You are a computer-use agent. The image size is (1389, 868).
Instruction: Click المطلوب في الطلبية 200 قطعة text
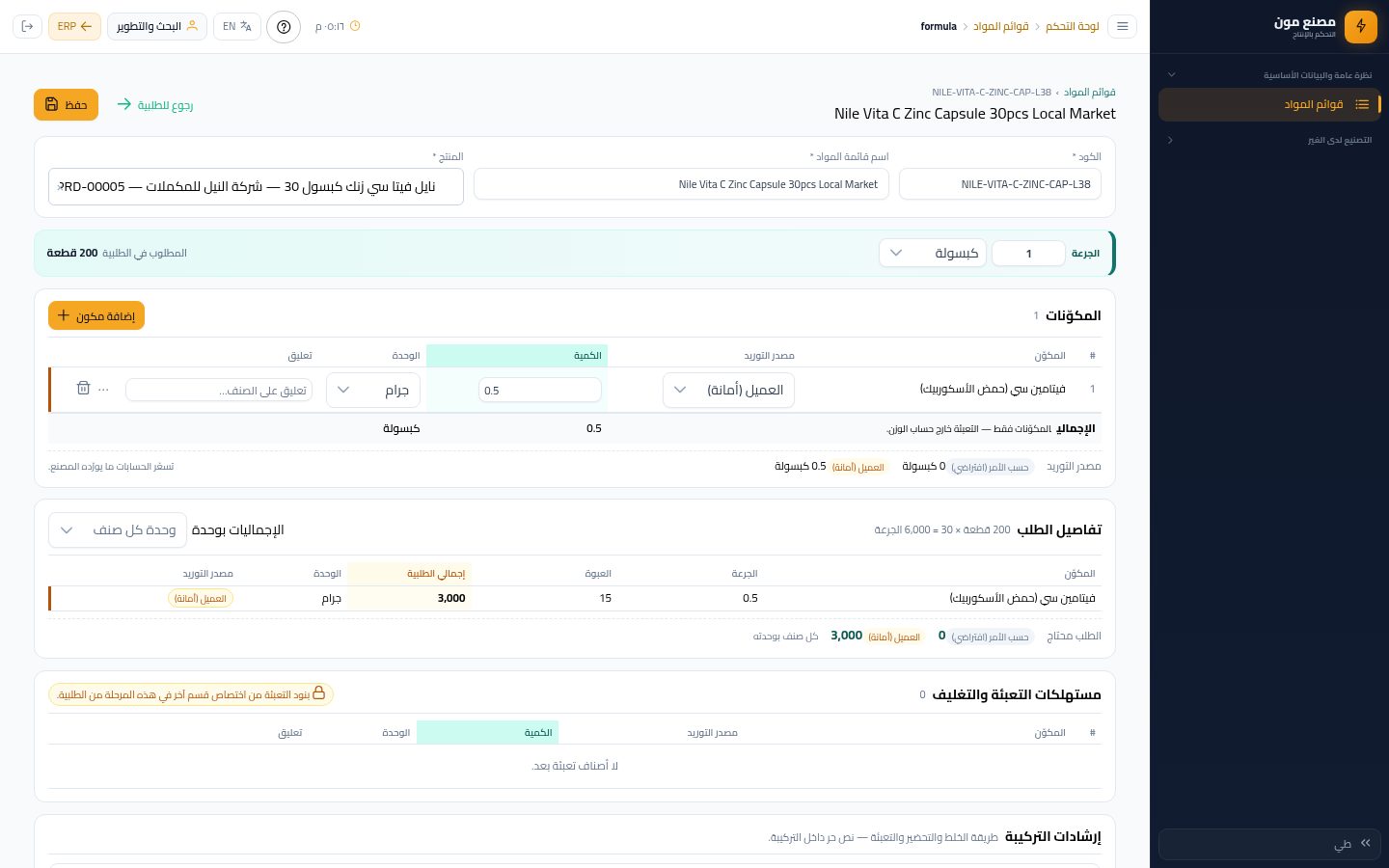(x=117, y=253)
